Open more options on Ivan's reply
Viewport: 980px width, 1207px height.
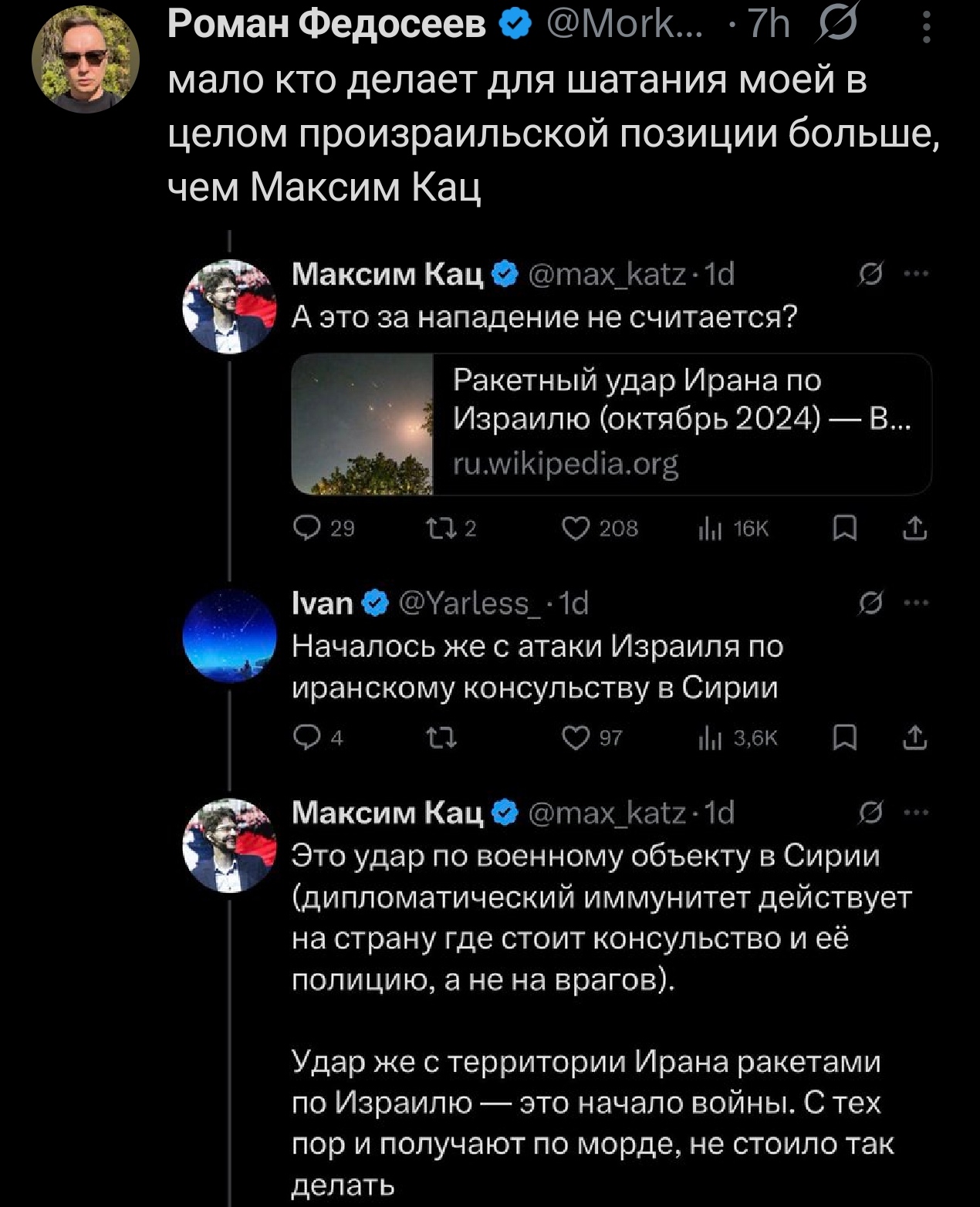(916, 603)
